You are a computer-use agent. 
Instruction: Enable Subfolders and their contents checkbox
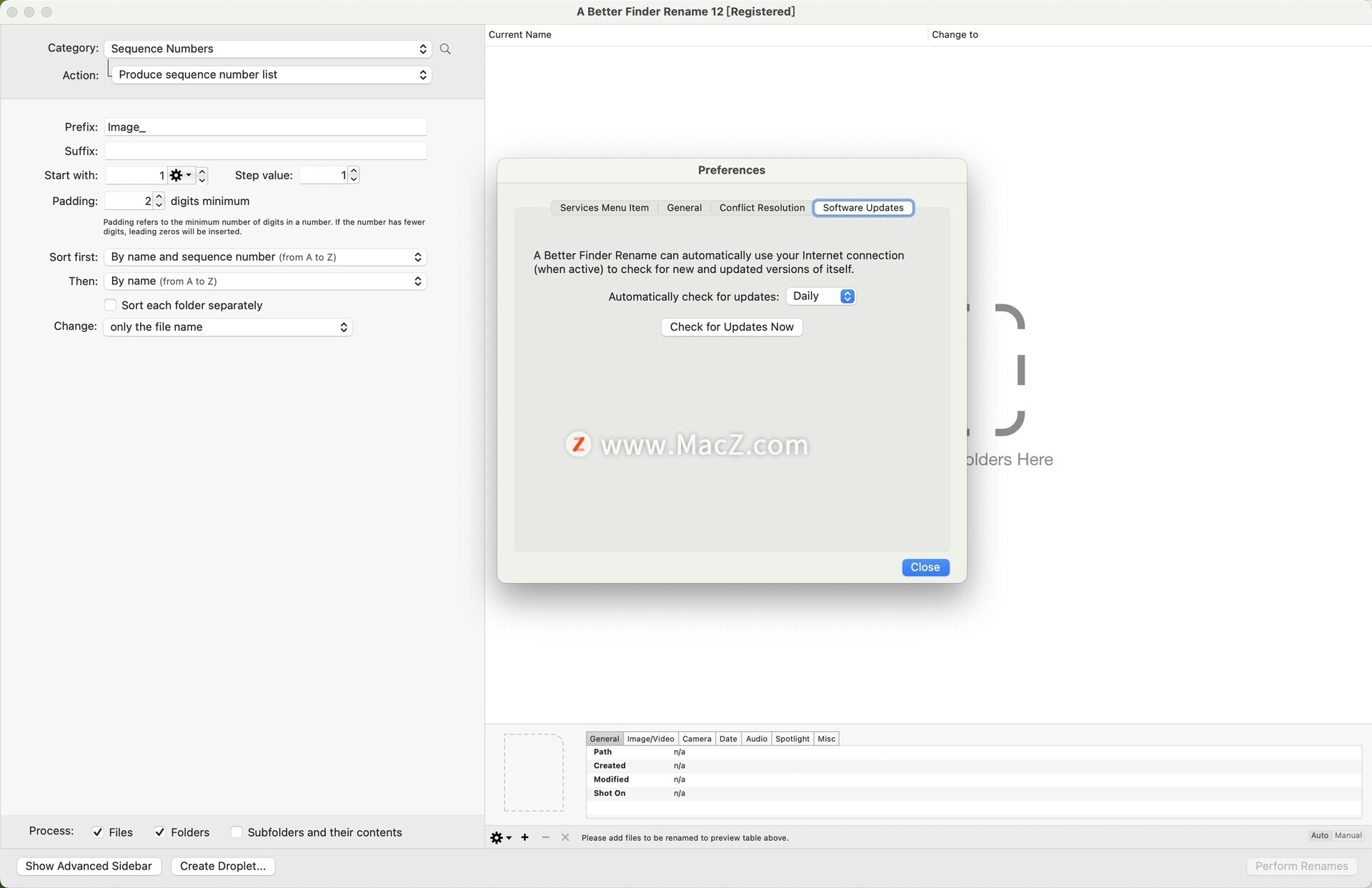(237, 832)
